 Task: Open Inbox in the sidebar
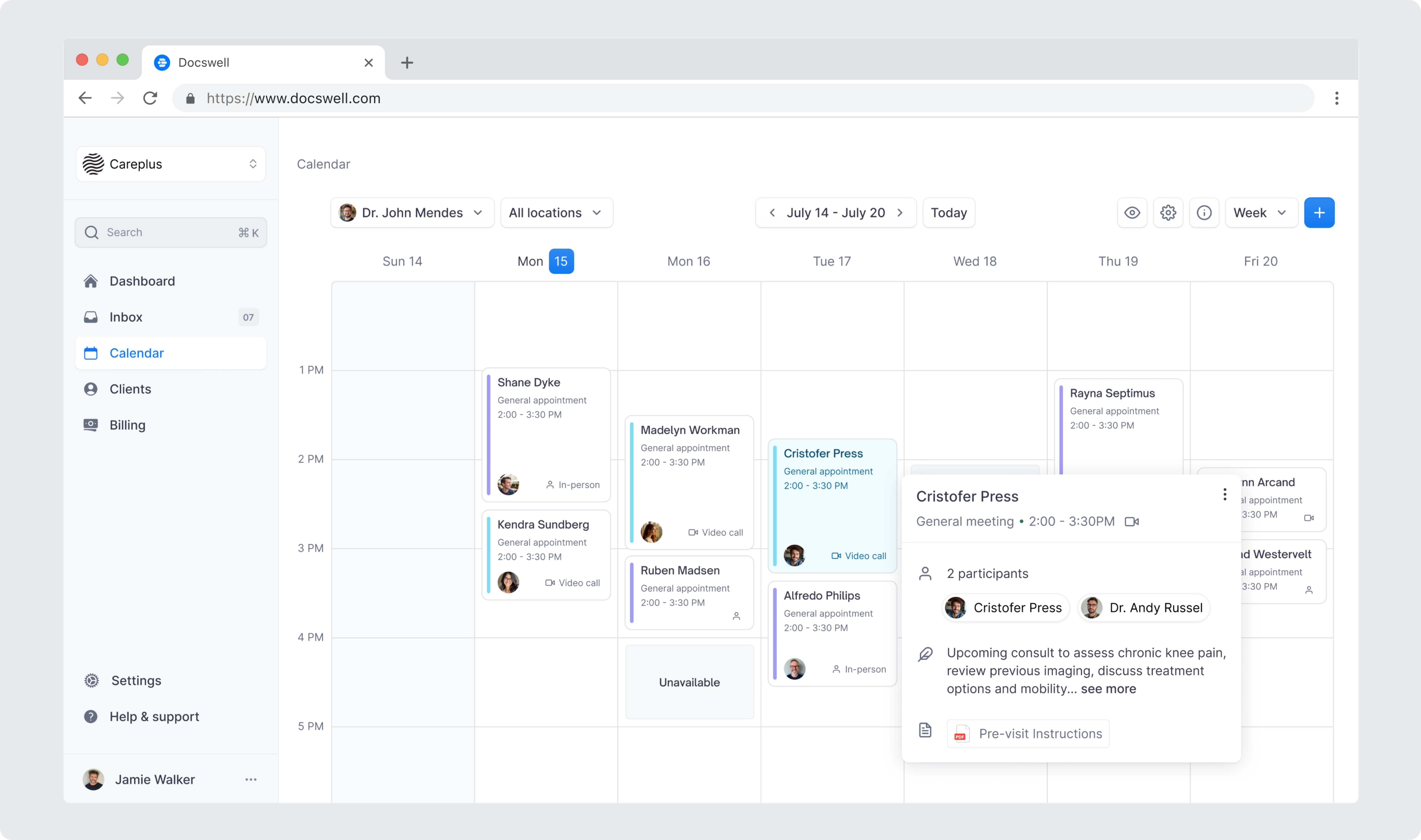[126, 317]
